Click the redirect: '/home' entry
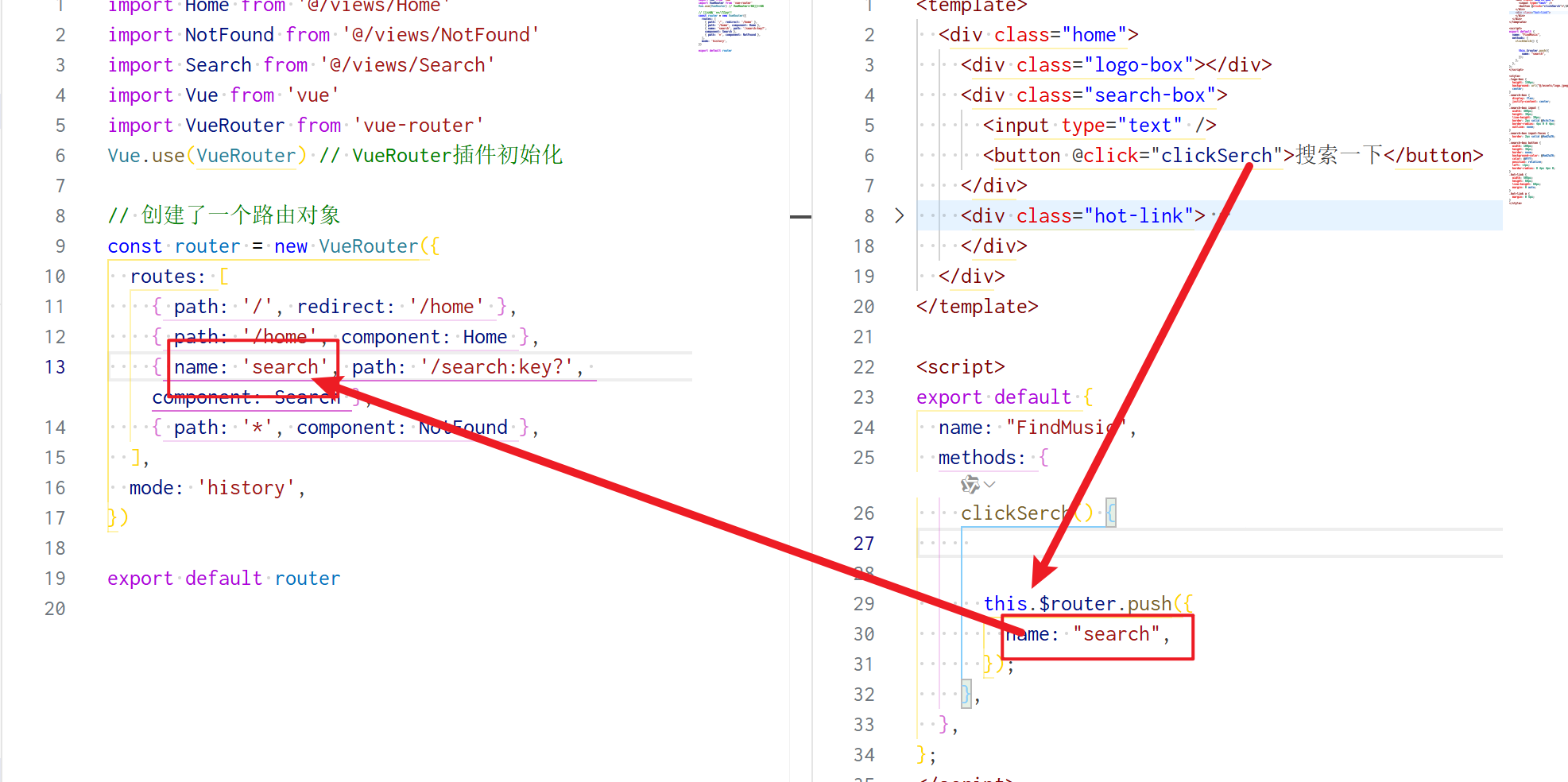 pyautogui.click(x=391, y=307)
